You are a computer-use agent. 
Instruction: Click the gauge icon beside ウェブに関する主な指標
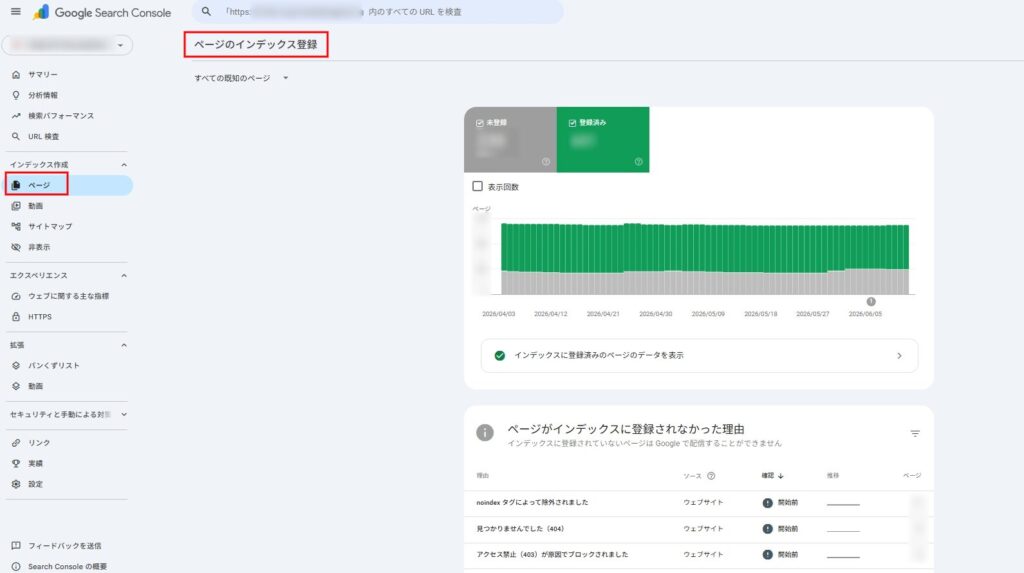click(x=16, y=296)
